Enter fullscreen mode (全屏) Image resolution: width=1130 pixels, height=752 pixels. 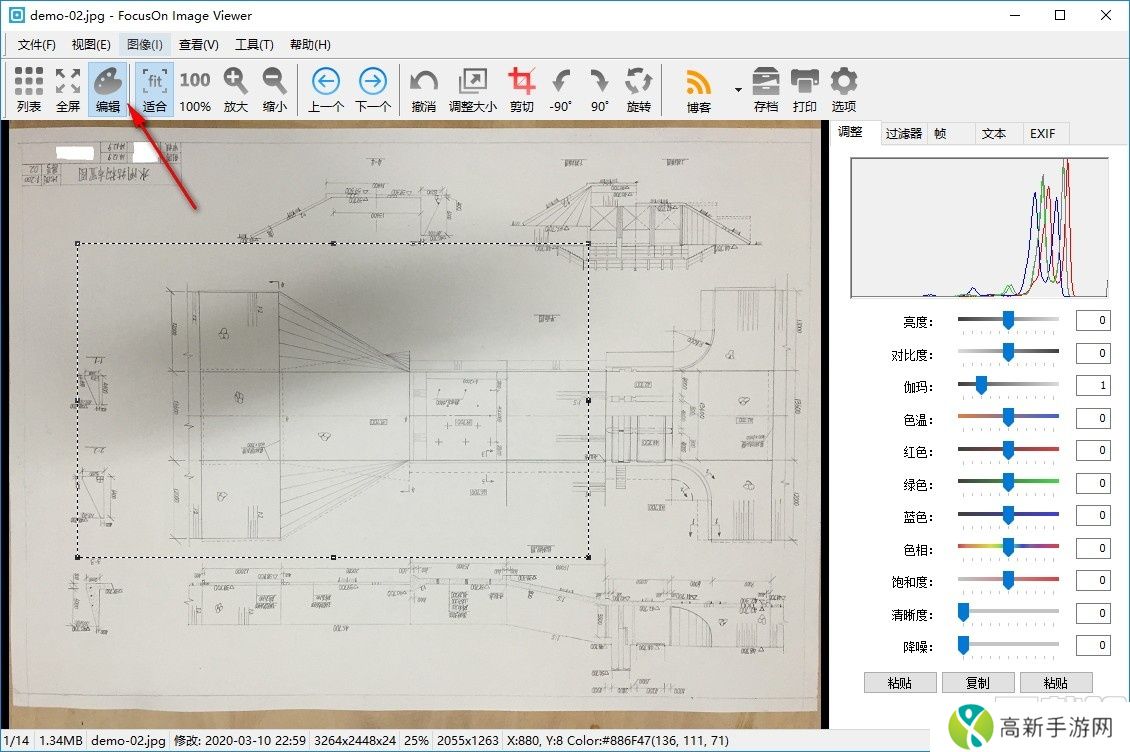pos(68,89)
